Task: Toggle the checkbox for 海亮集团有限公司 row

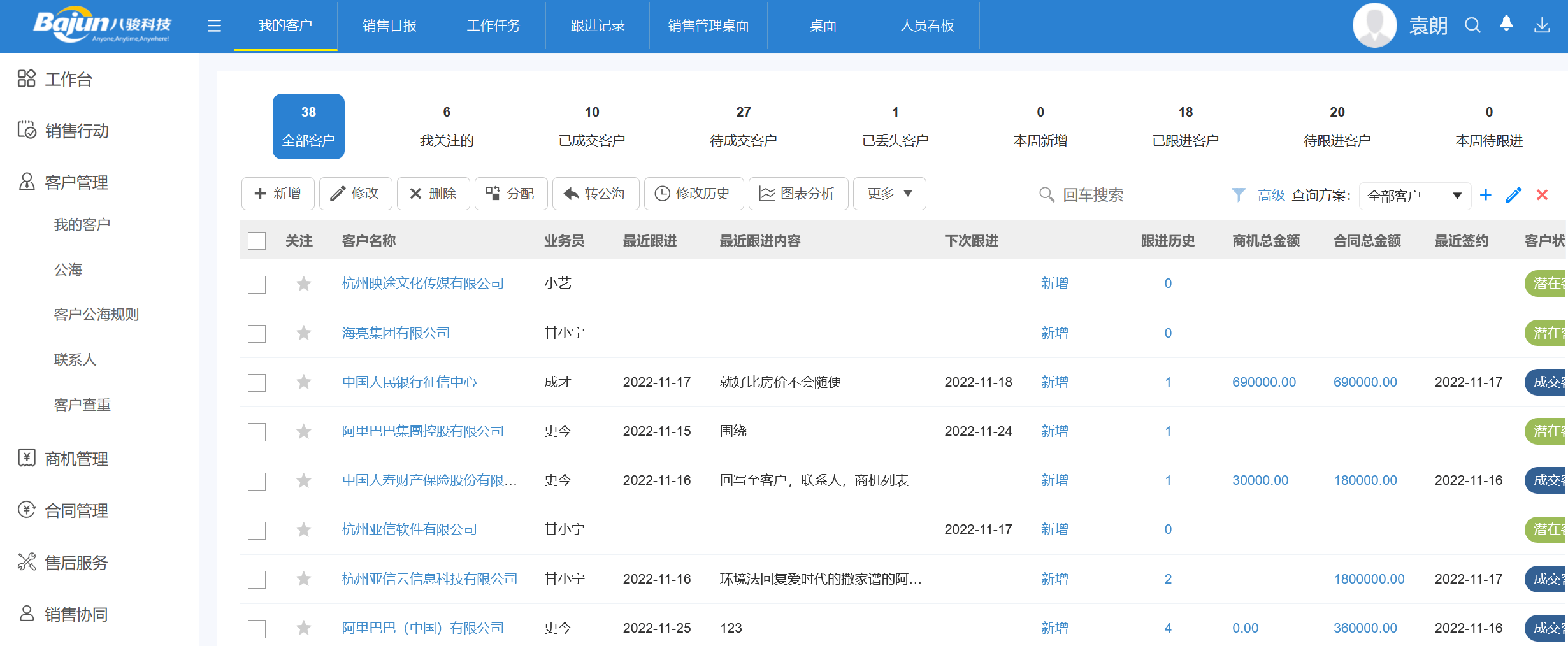Action: tap(257, 333)
